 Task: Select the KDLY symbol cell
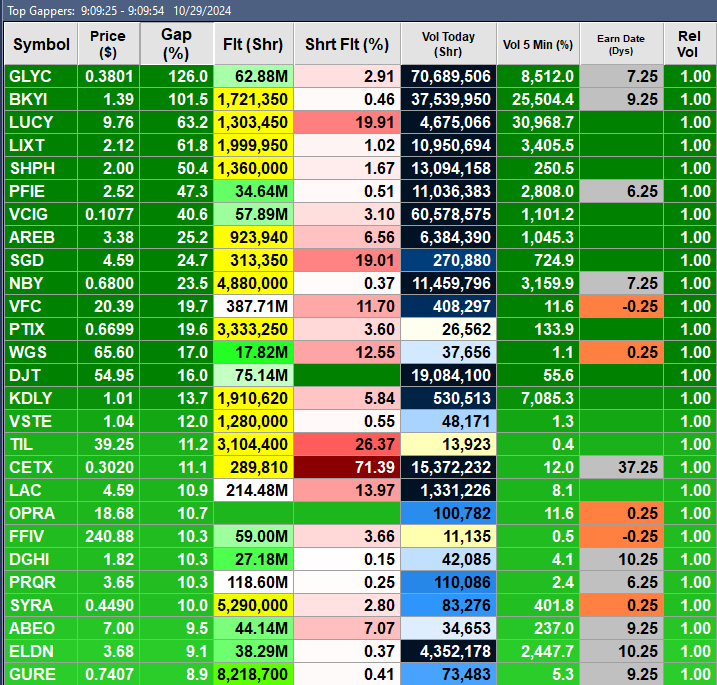pos(41,398)
